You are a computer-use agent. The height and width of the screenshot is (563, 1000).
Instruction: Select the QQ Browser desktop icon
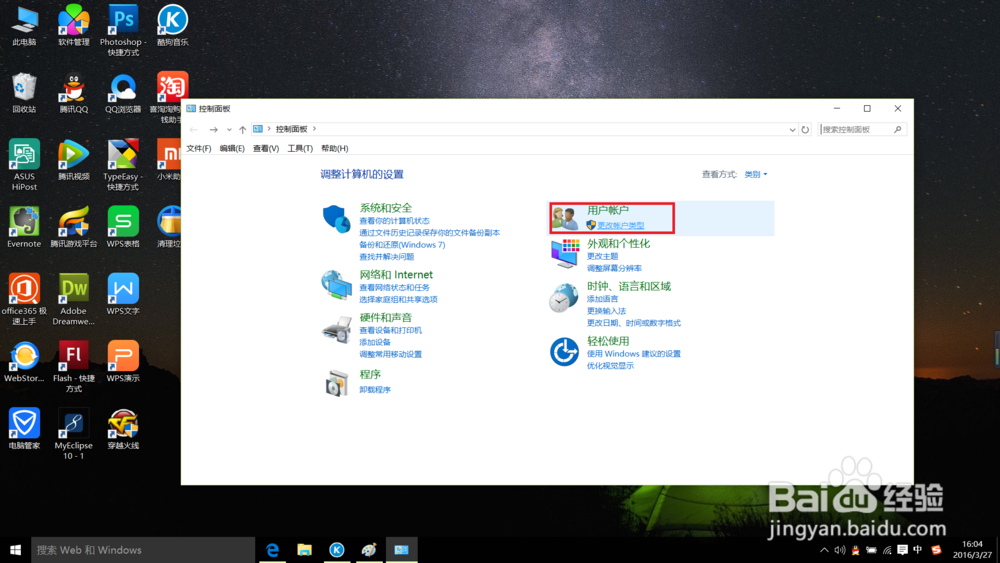123,87
